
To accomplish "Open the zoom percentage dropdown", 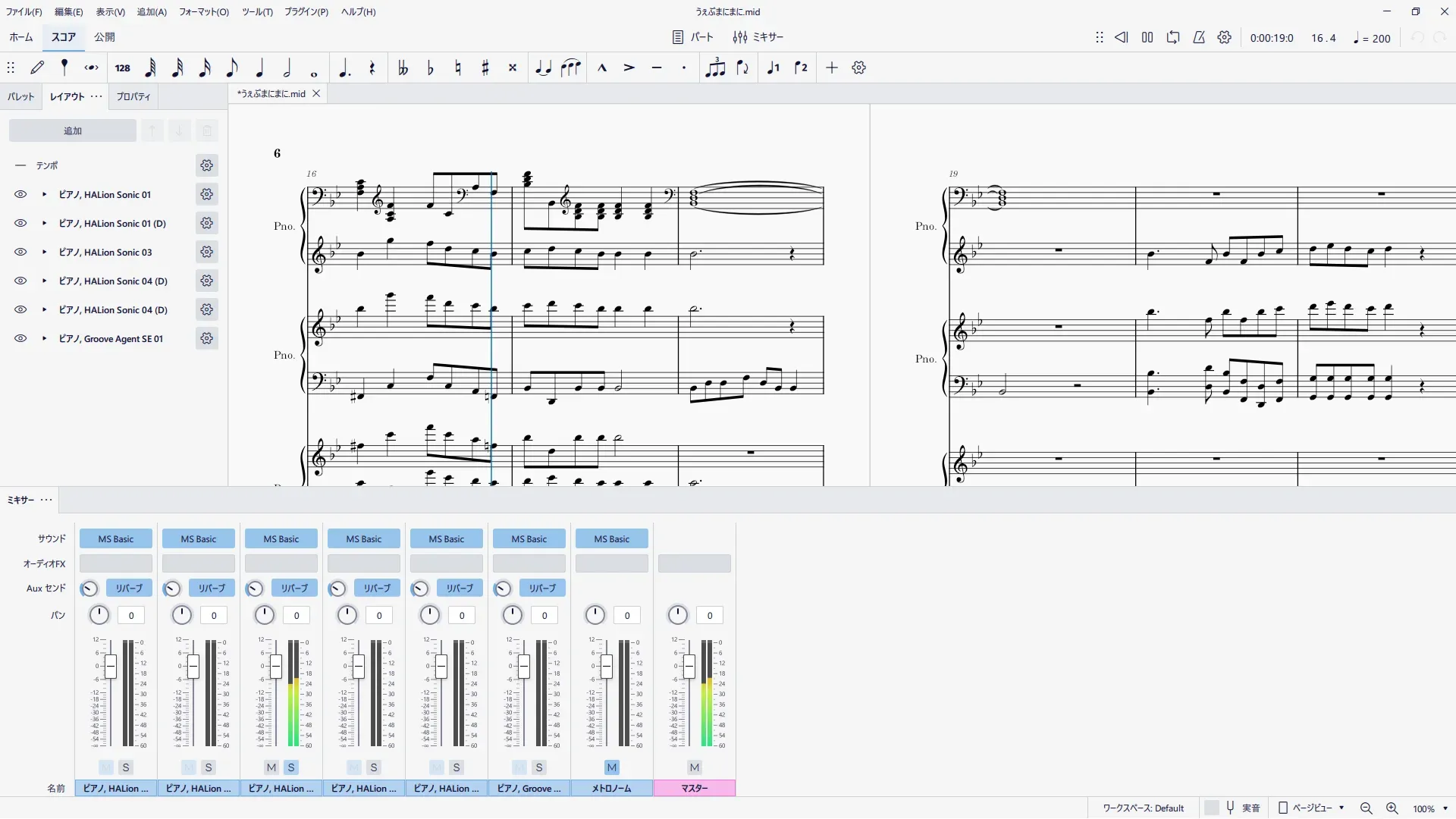I will pos(1445,809).
